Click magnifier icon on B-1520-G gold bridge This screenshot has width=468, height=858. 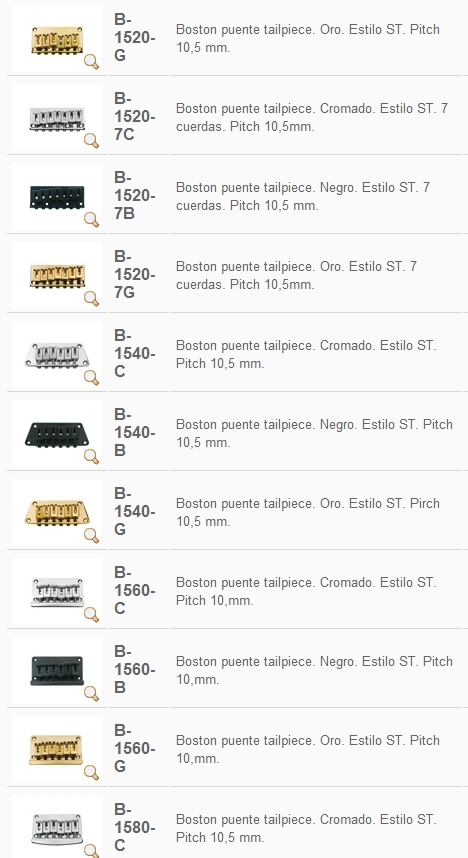pyautogui.click(x=91, y=61)
